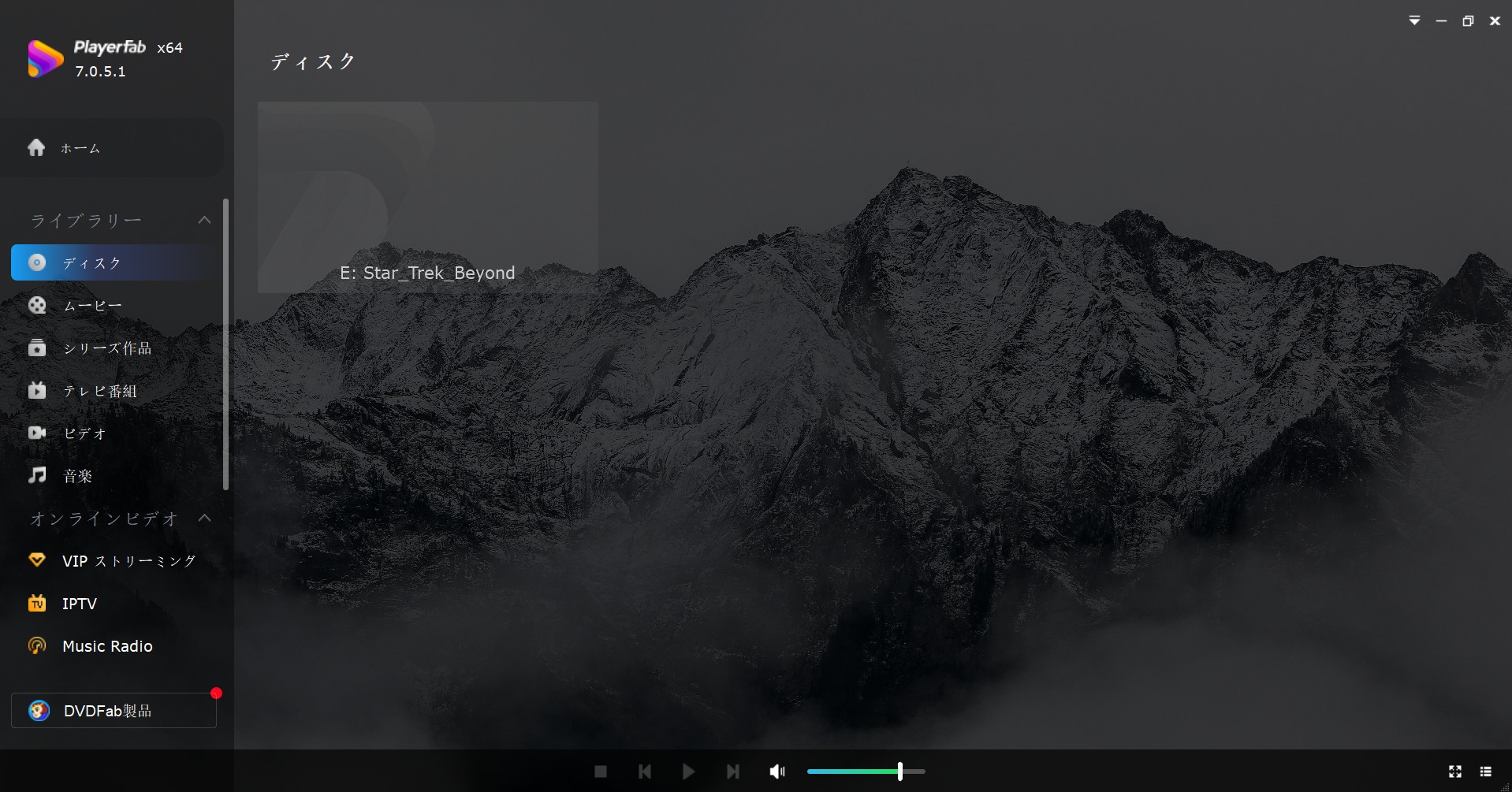
Task: Minimize the PlayerFab window
Action: pos(1441,21)
